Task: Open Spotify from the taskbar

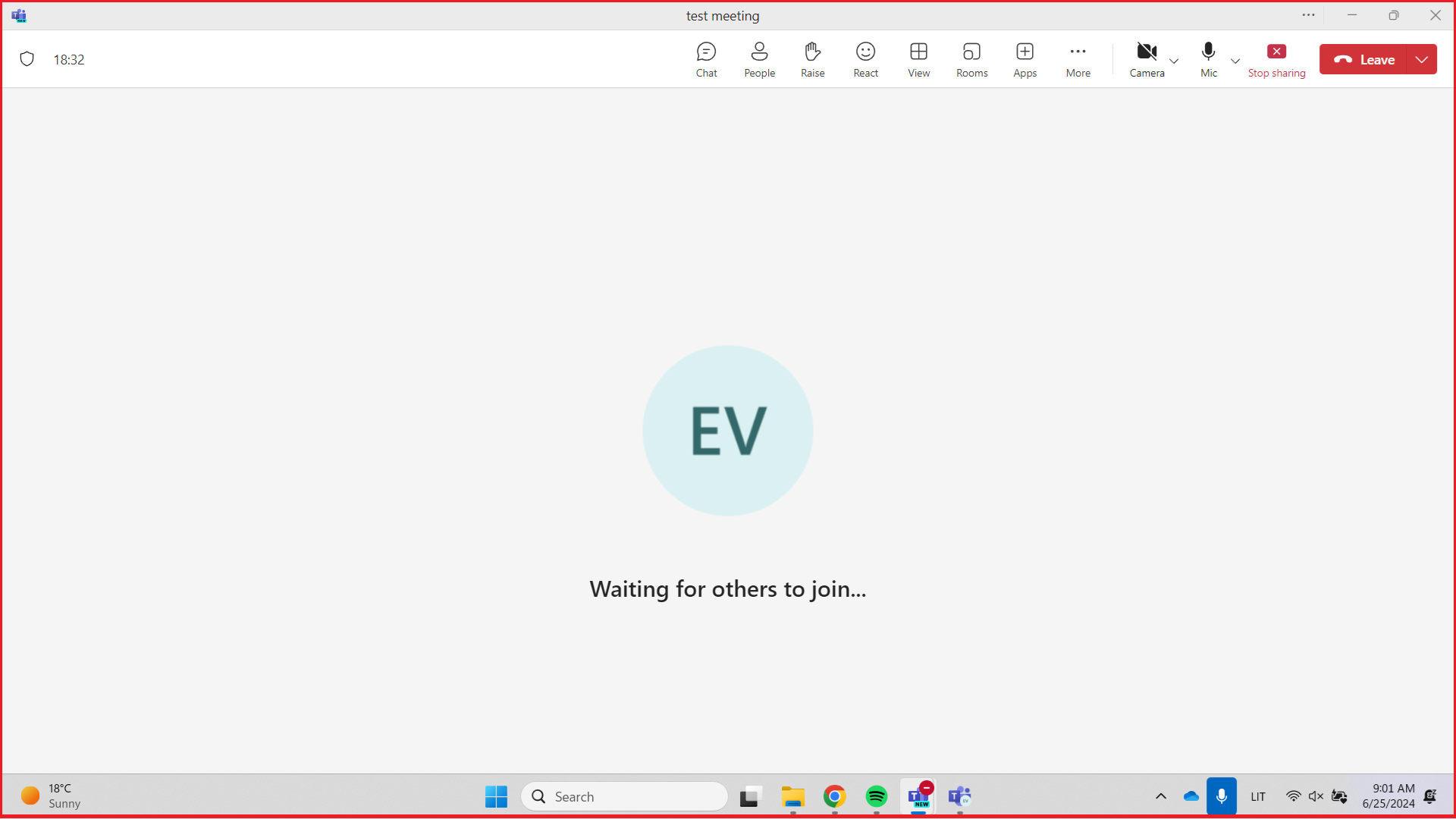Action: [x=876, y=796]
